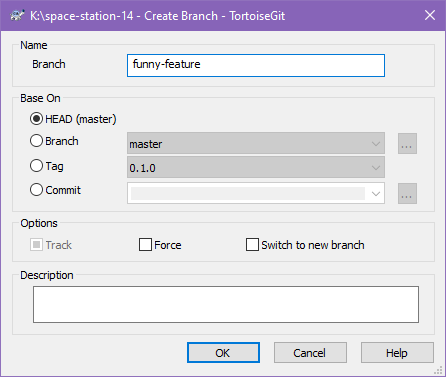Click the Commit hash text field
The image size is (446, 377).
248,193
